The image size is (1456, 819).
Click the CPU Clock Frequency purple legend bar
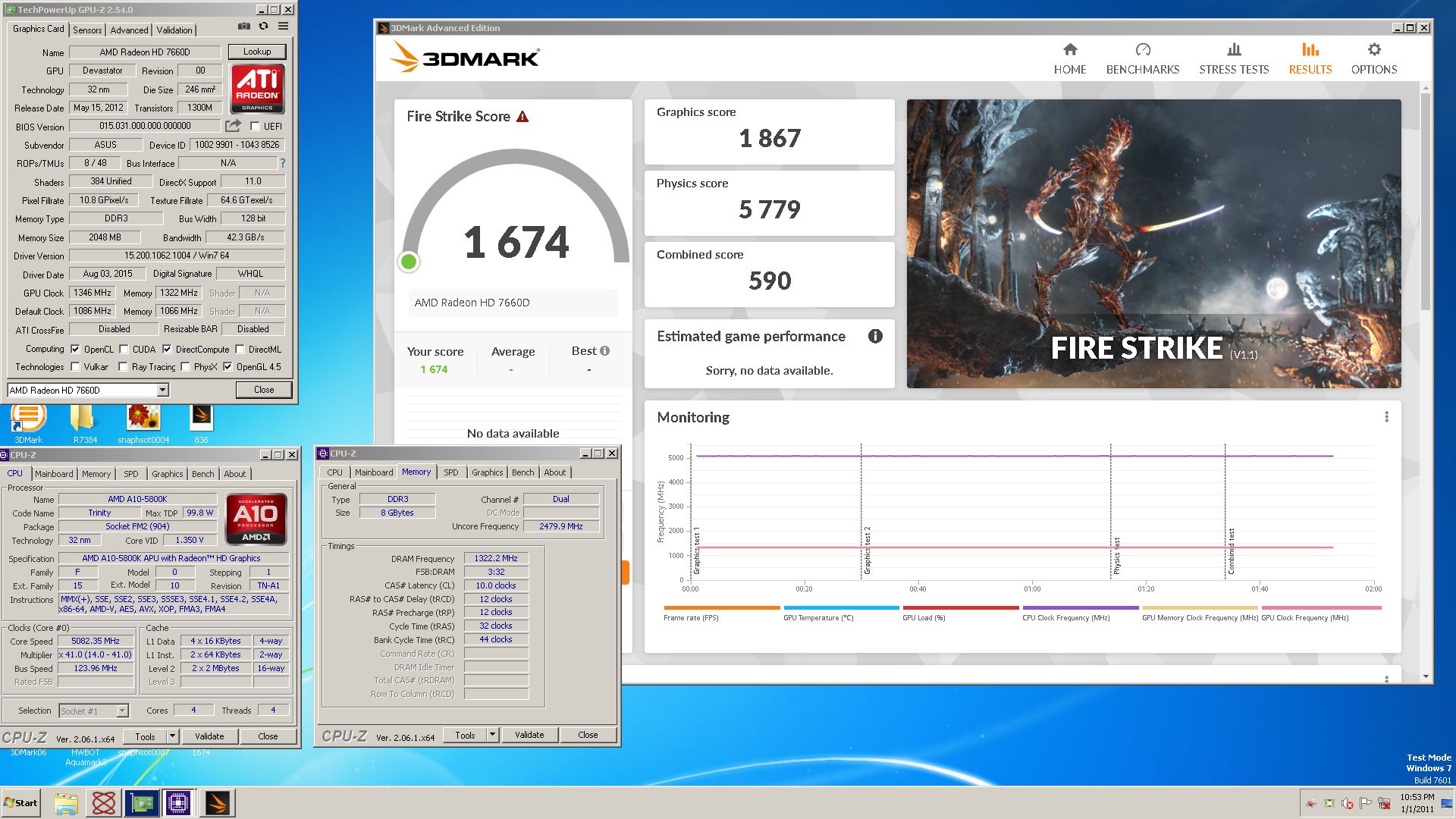coord(1081,608)
